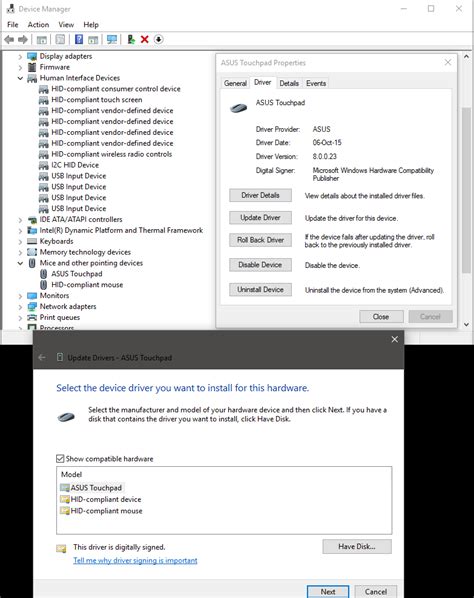Click the Forward arrow in Device Manager toolbar
This screenshot has width=474, height=598.
pos(23,39)
